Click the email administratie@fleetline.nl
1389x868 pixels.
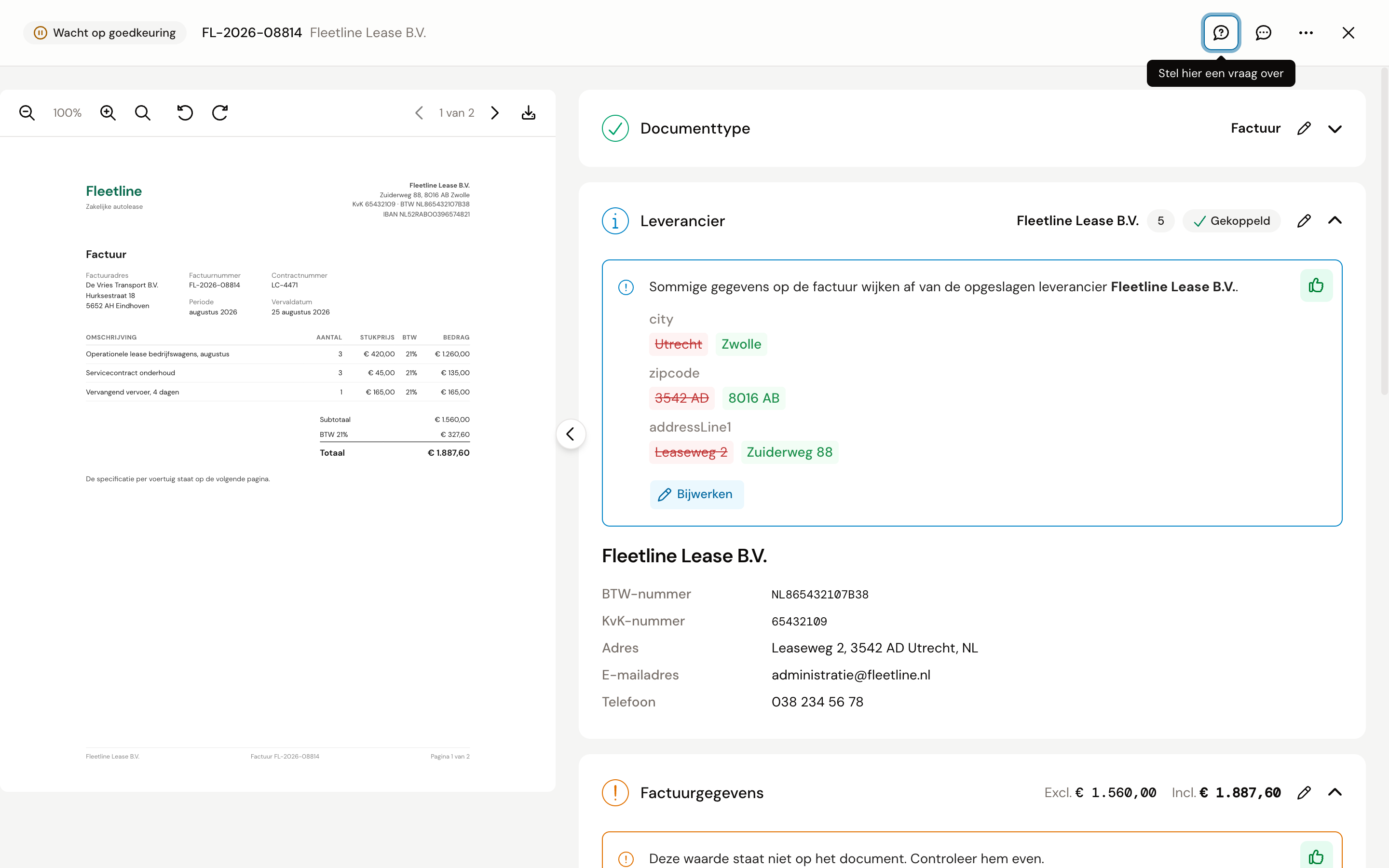(851, 675)
